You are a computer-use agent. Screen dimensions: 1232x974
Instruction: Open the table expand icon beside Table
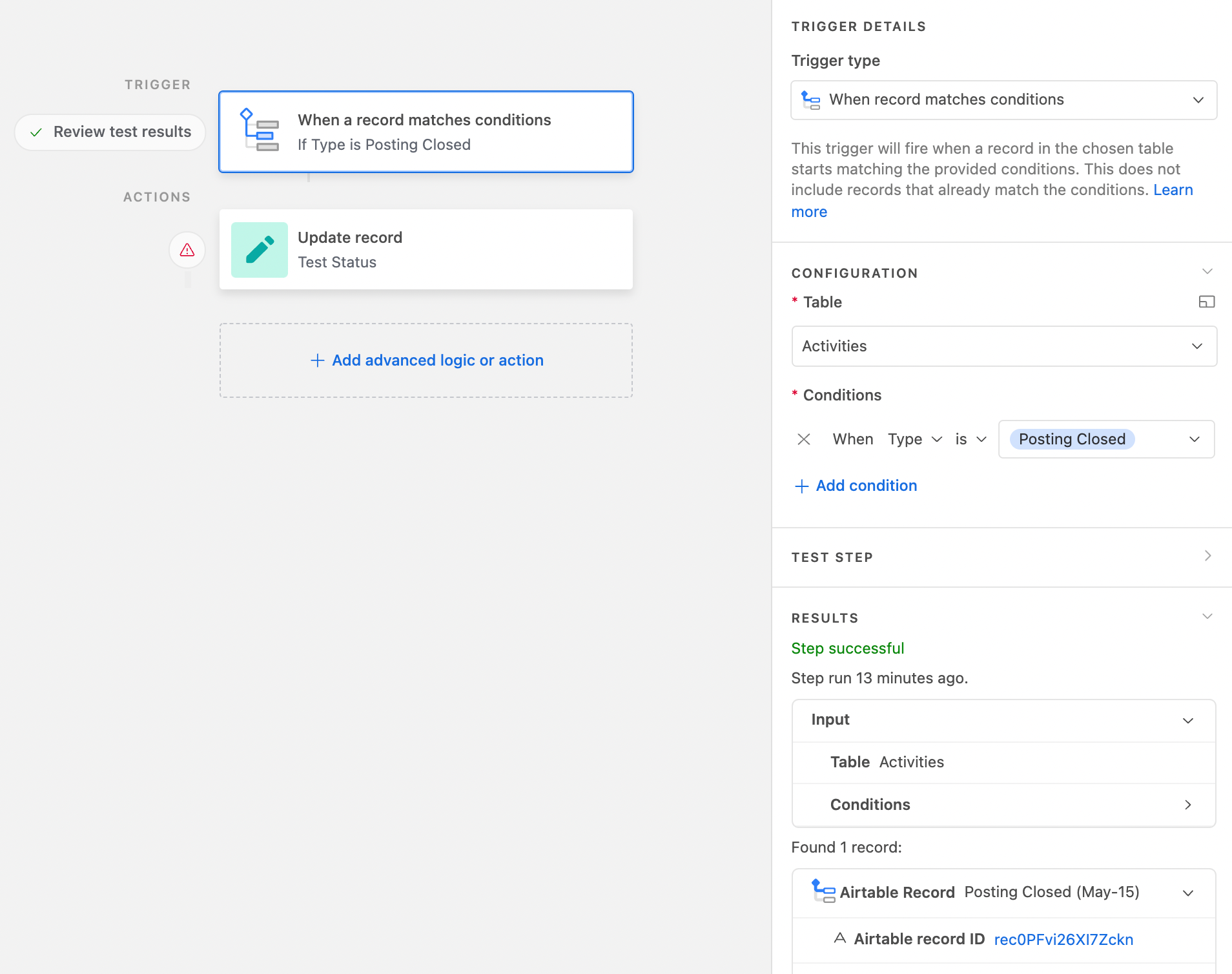point(1207,302)
